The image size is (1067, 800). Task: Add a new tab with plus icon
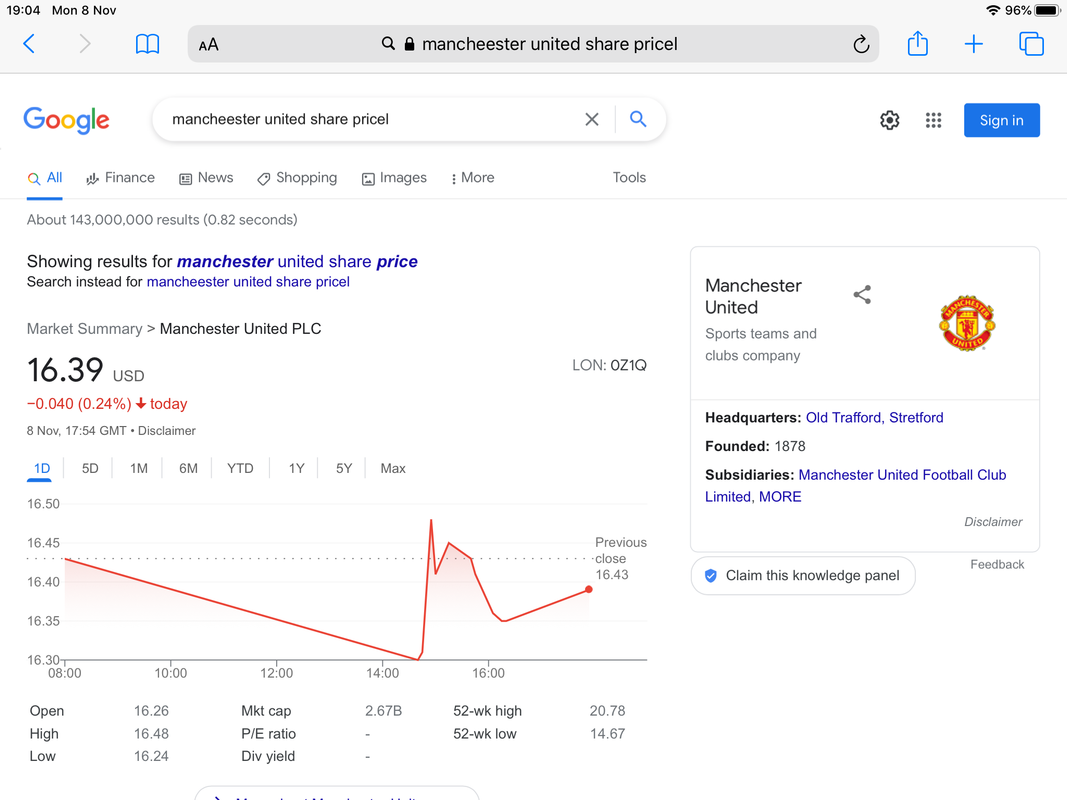pyautogui.click(x=974, y=44)
